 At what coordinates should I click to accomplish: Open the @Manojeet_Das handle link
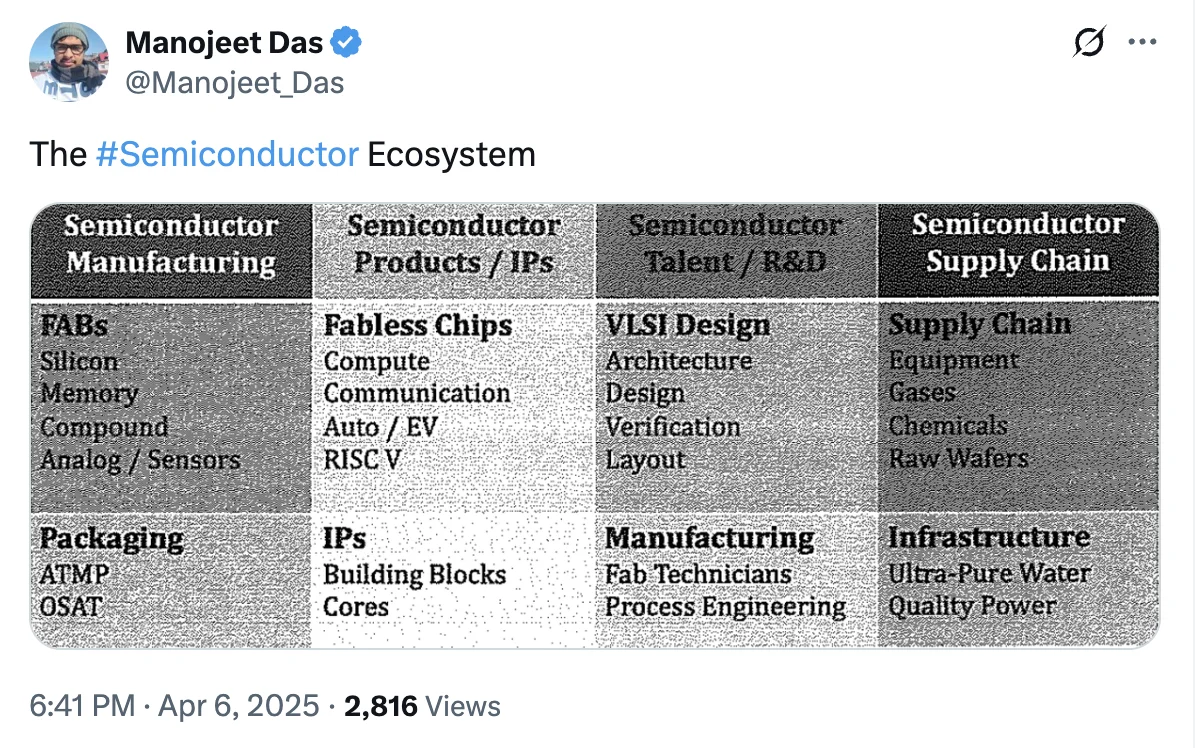235,82
